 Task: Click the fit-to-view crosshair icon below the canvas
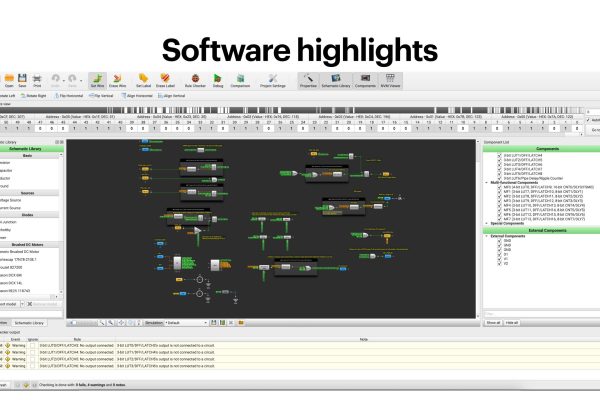pyautogui.click(x=121, y=323)
